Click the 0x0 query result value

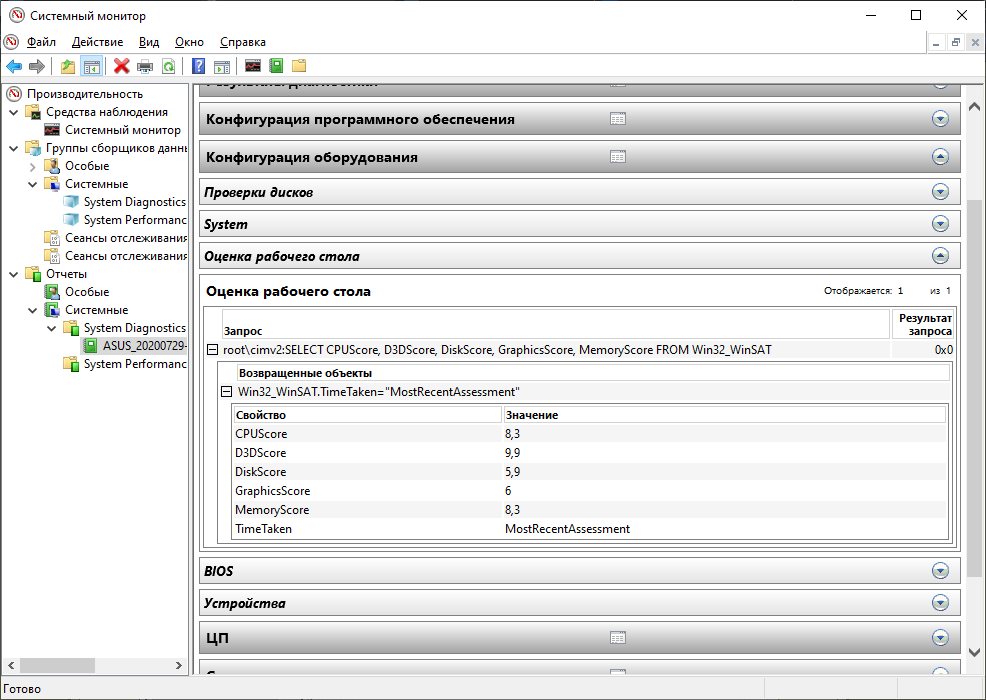(943, 350)
